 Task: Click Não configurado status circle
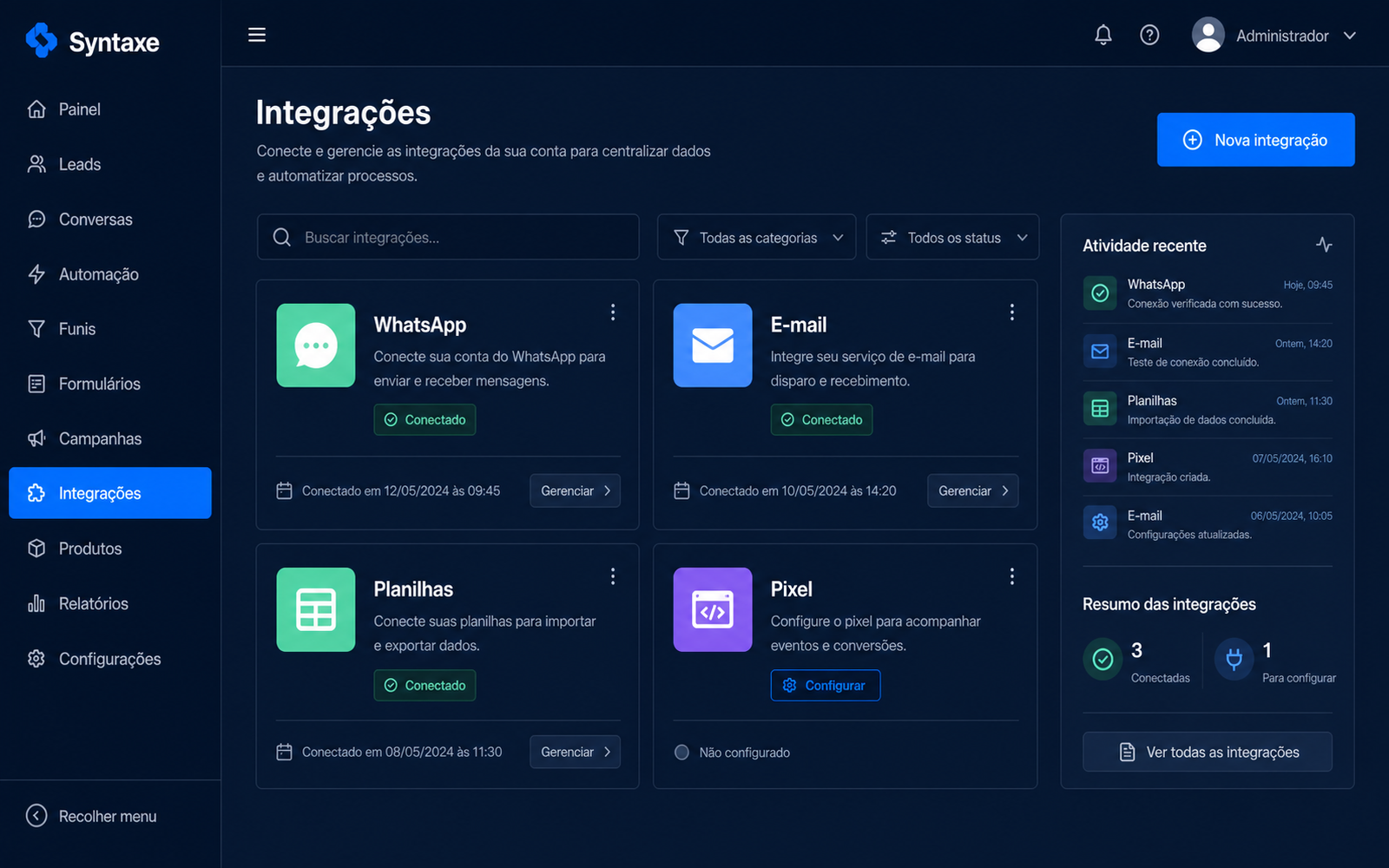tap(681, 753)
